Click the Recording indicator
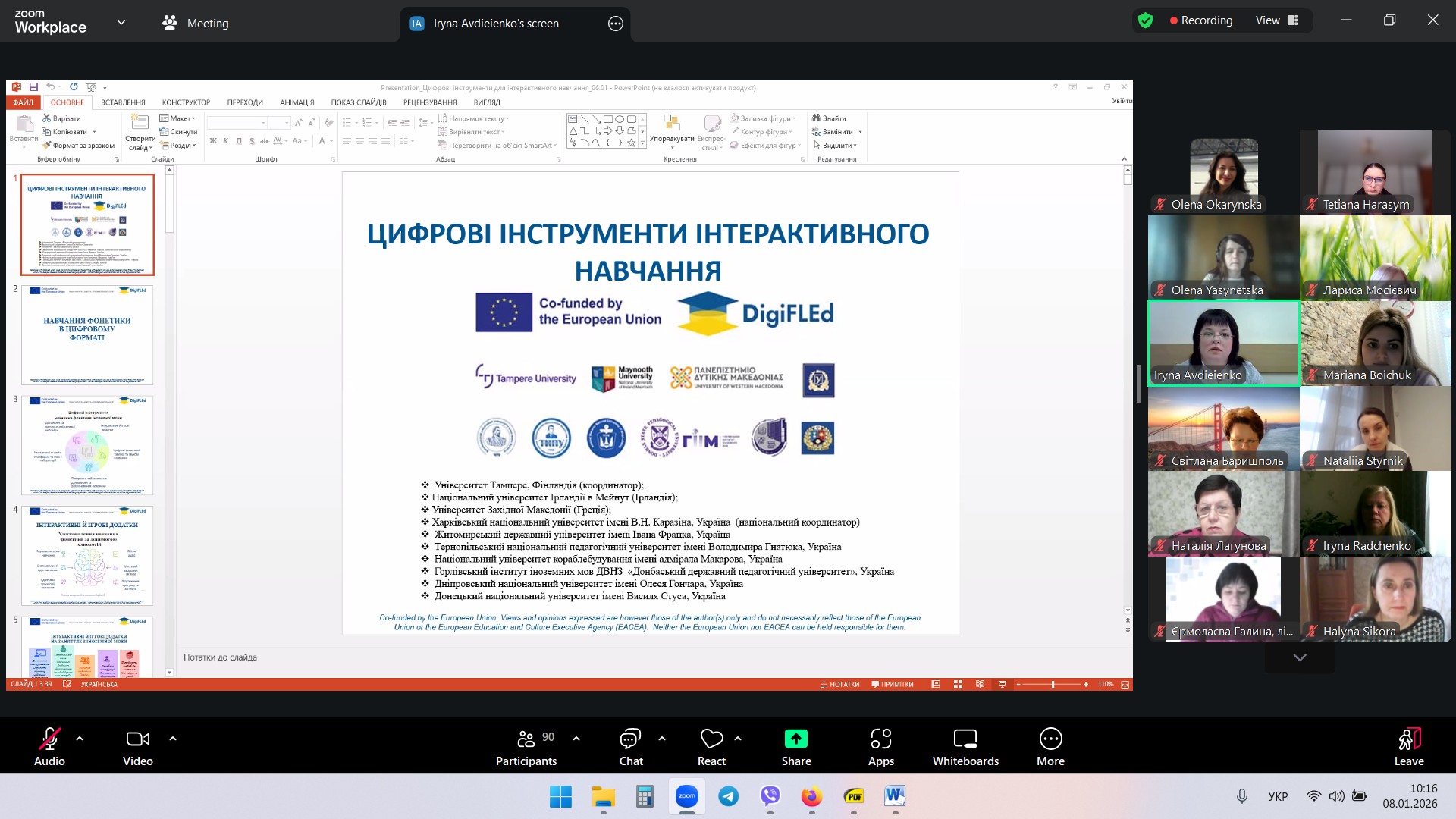The width and height of the screenshot is (1456, 819). (x=1200, y=20)
